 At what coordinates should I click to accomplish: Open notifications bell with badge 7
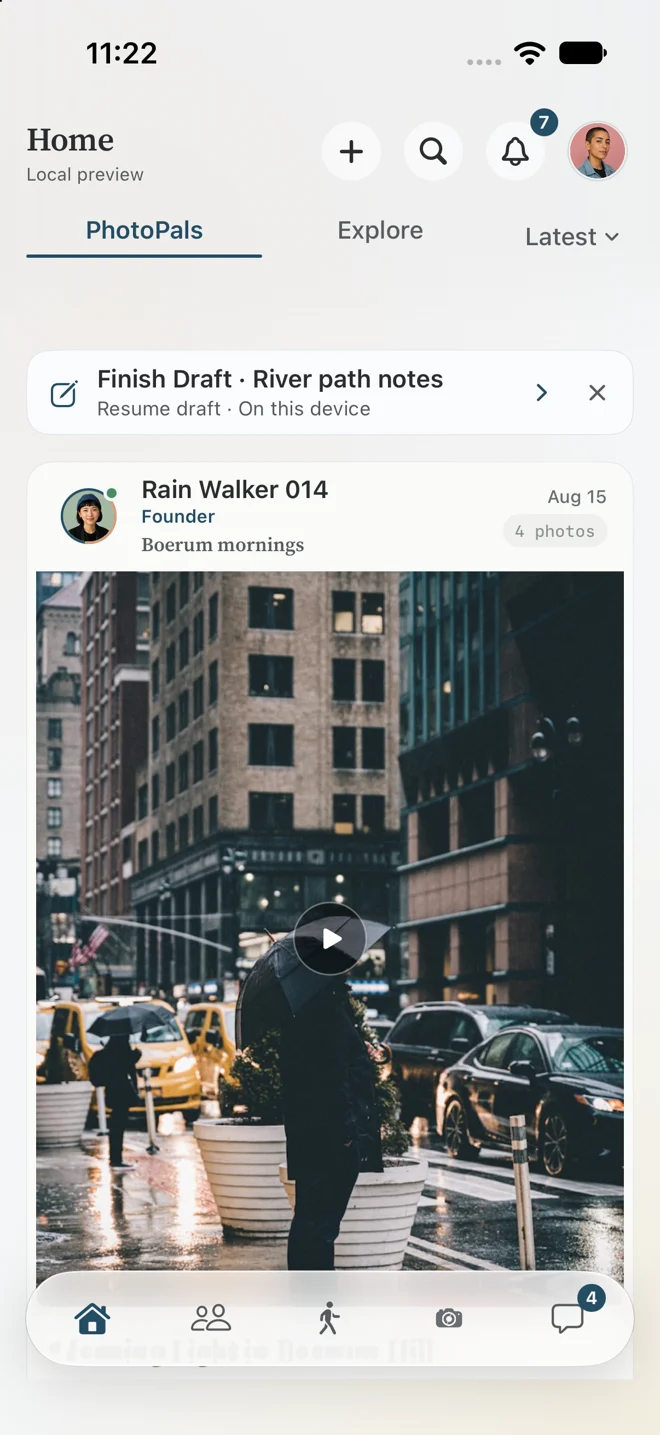(x=515, y=152)
